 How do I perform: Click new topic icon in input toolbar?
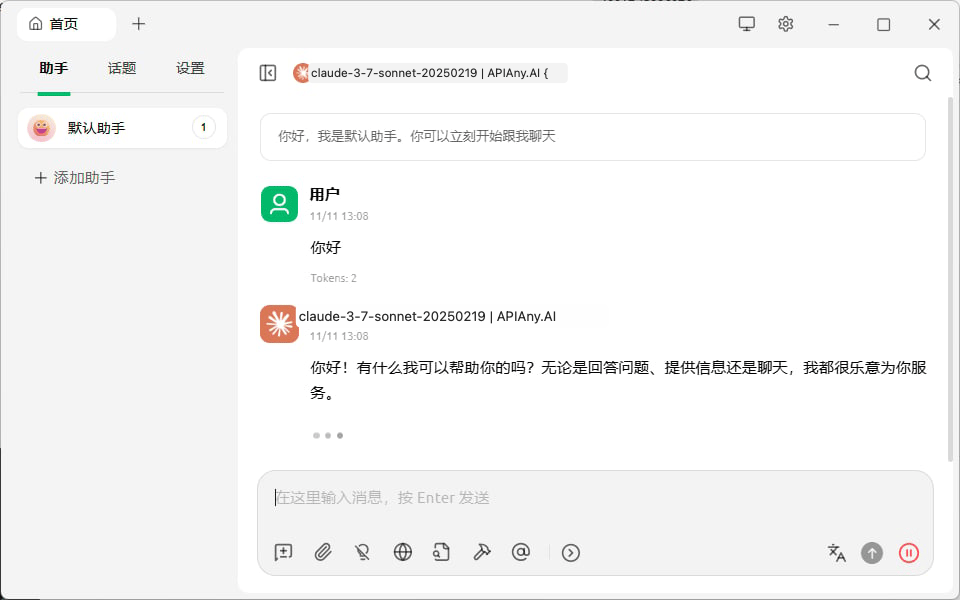coord(283,552)
